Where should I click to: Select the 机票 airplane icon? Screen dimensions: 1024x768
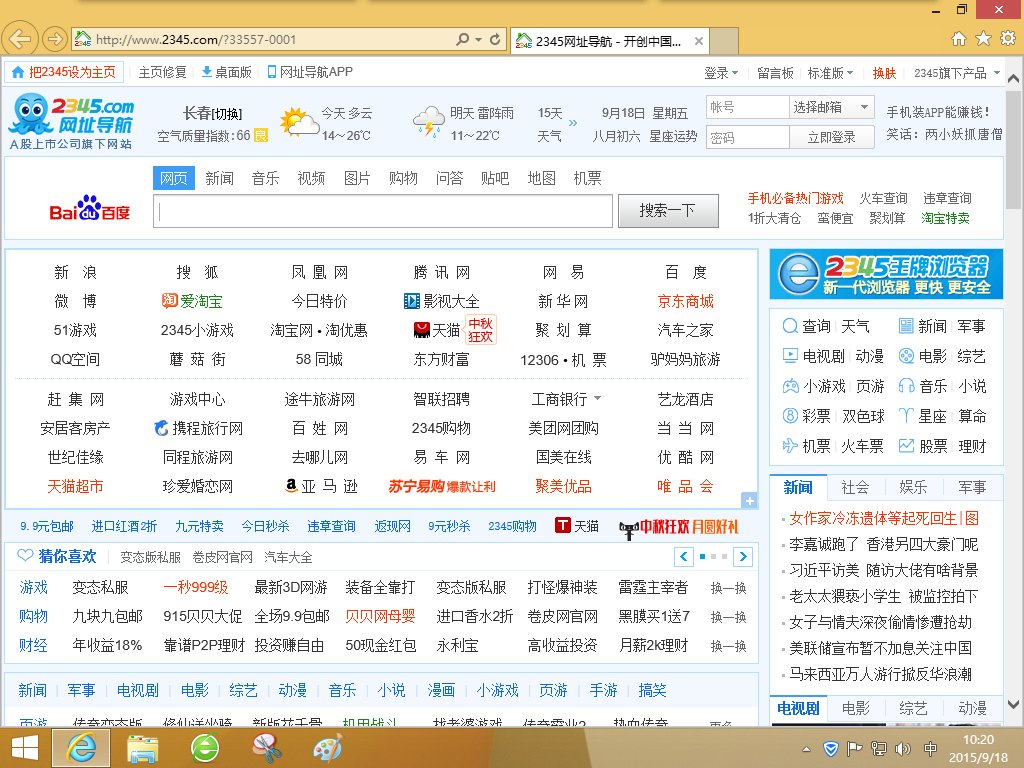click(x=790, y=445)
